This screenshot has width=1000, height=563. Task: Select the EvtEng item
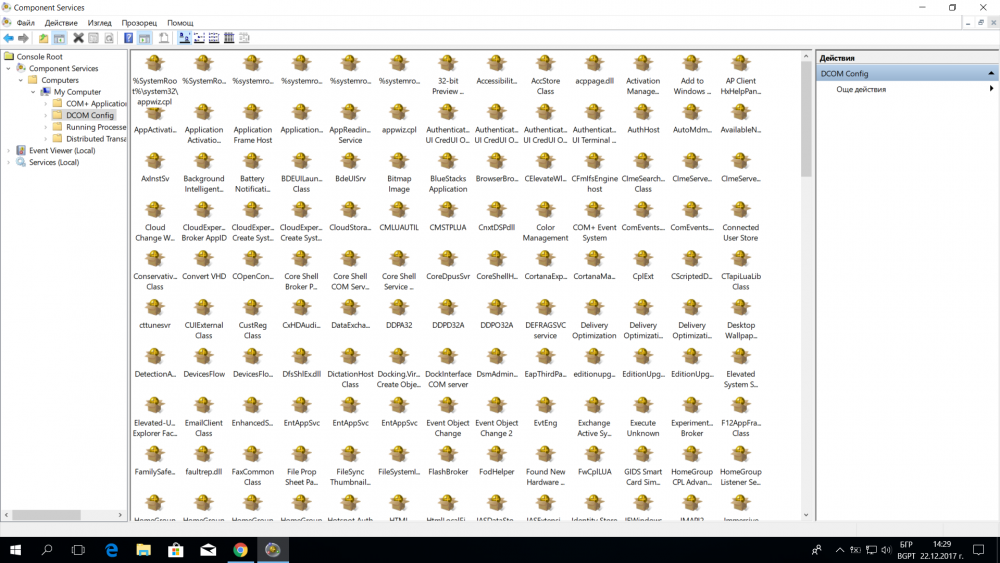[x=545, y=411]
